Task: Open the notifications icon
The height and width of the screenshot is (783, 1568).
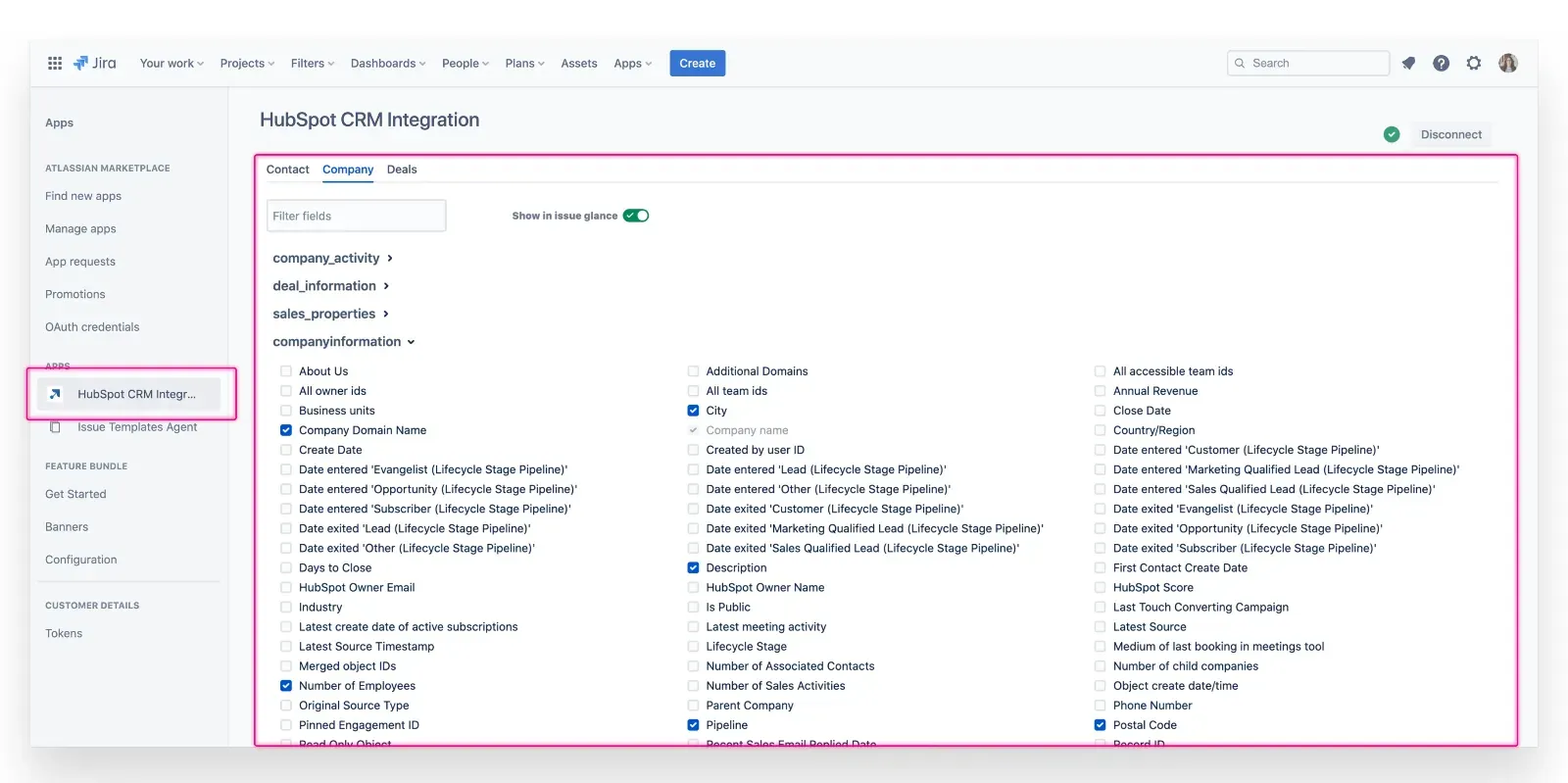Action: pos(1408,63)
